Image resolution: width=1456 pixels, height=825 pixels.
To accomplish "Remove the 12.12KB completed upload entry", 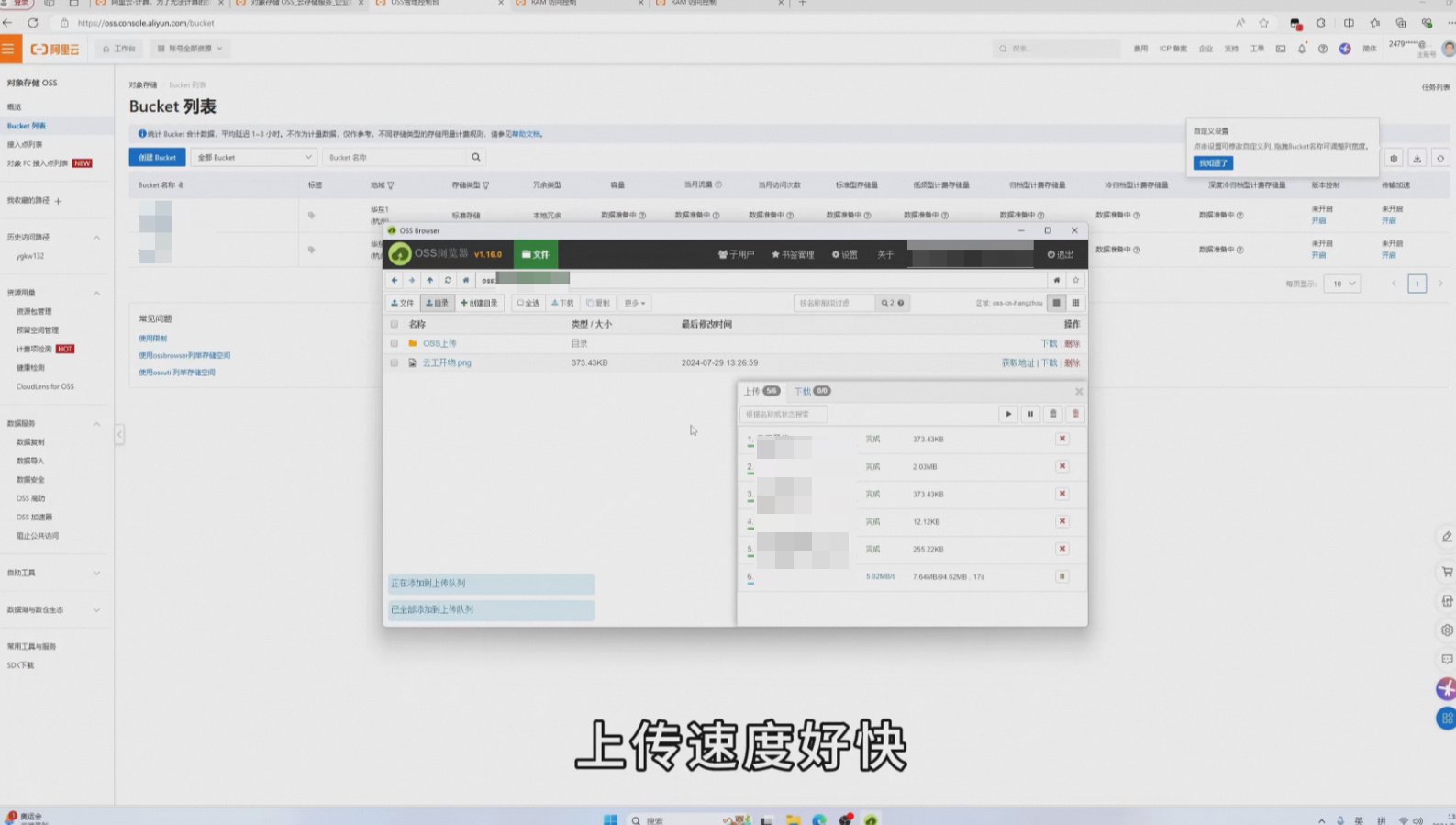I will (x=1062, y=521).
